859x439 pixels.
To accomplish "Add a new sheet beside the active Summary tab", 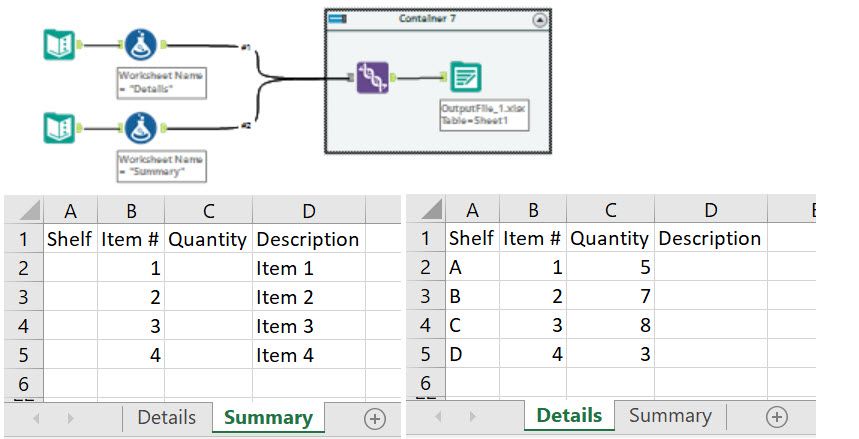I will pos(375,419).
